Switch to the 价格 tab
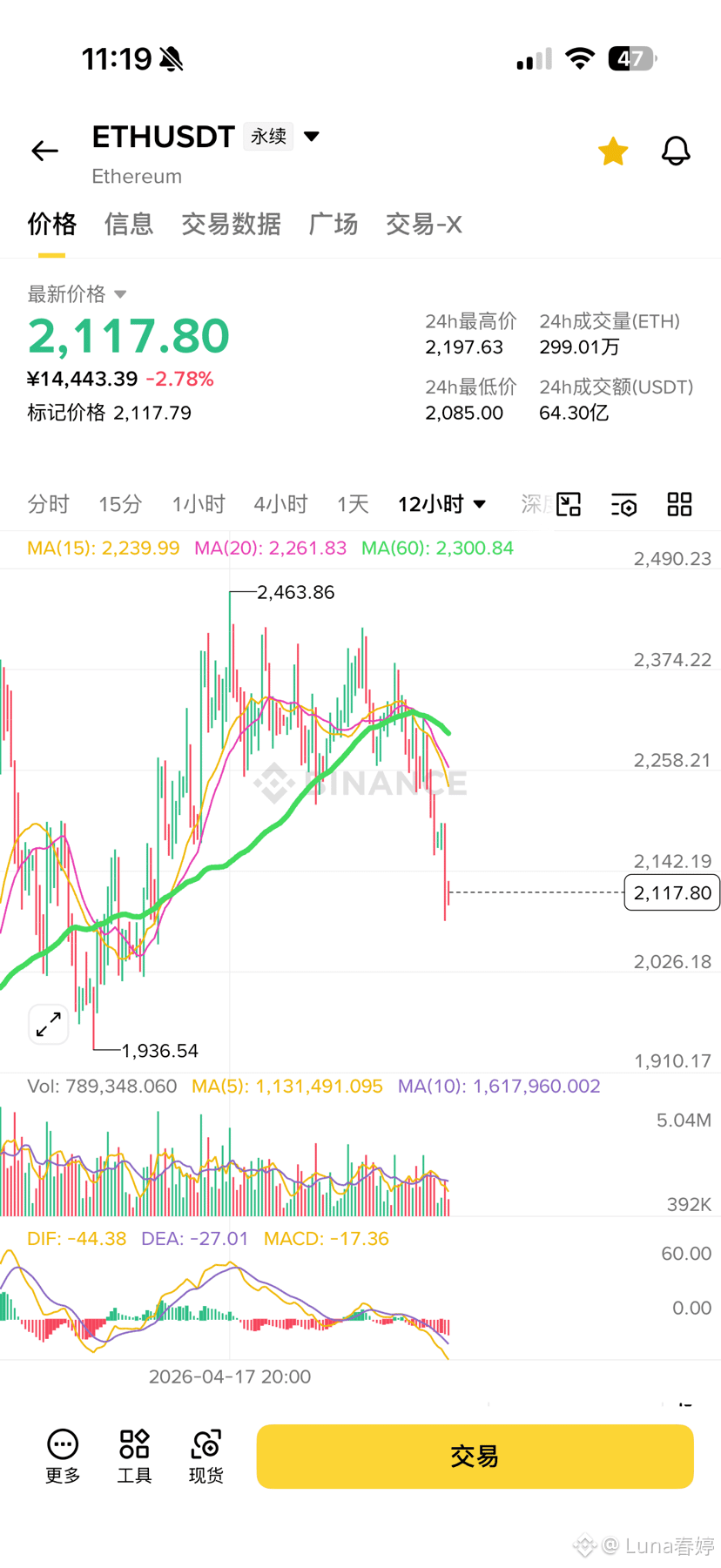 51,225
